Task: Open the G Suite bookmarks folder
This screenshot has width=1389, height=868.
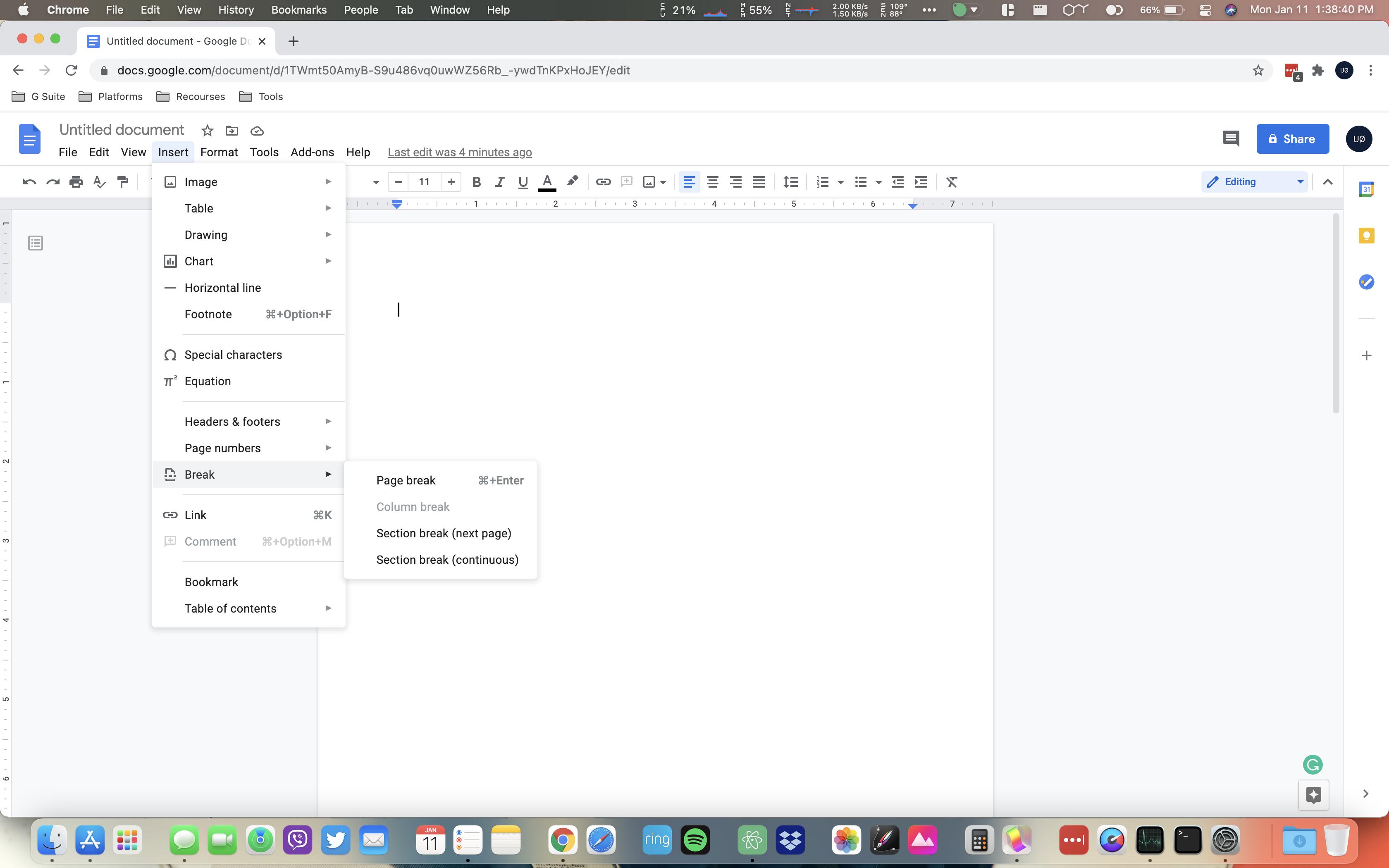Action: 38,96
